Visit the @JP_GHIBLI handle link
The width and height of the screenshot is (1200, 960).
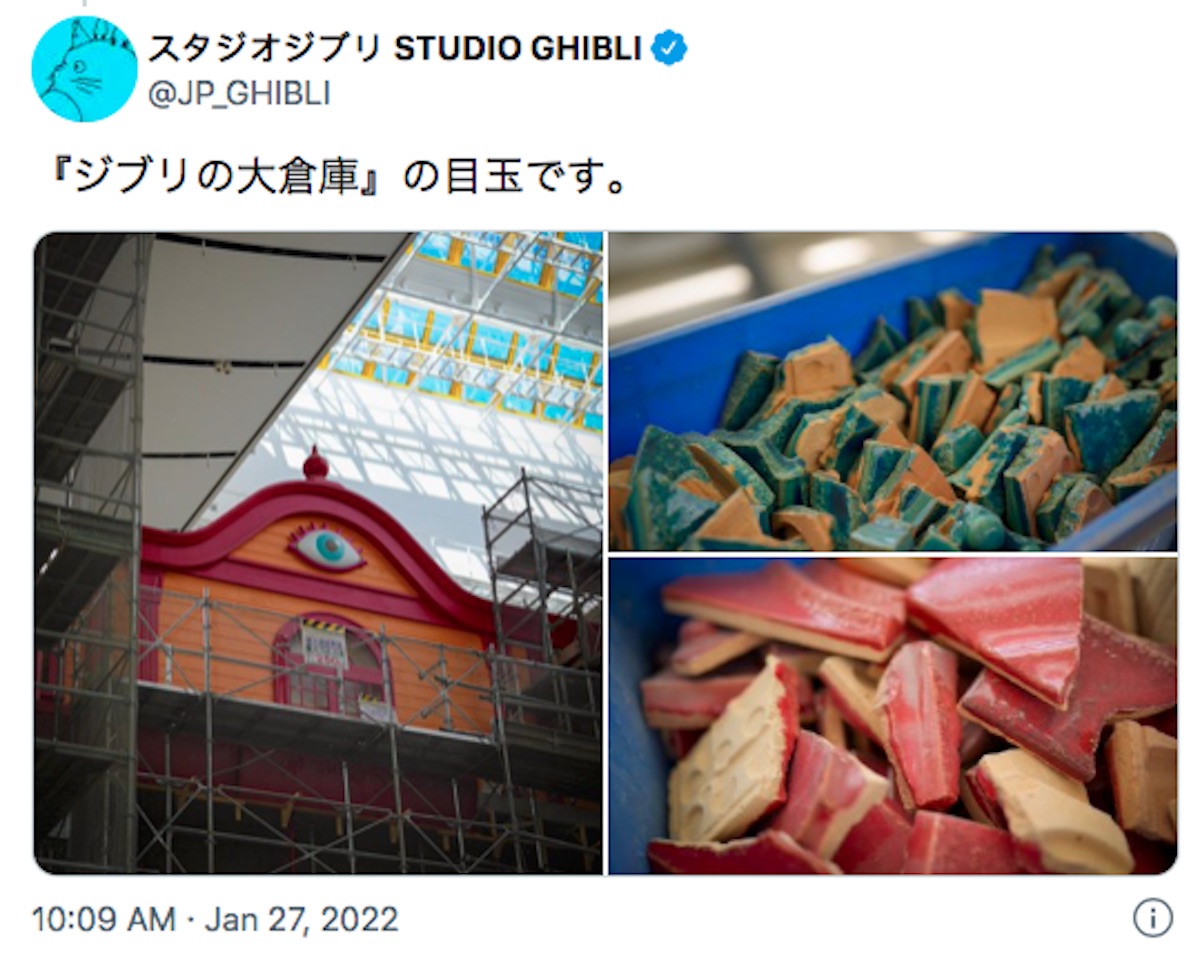[x=239, y=94]
